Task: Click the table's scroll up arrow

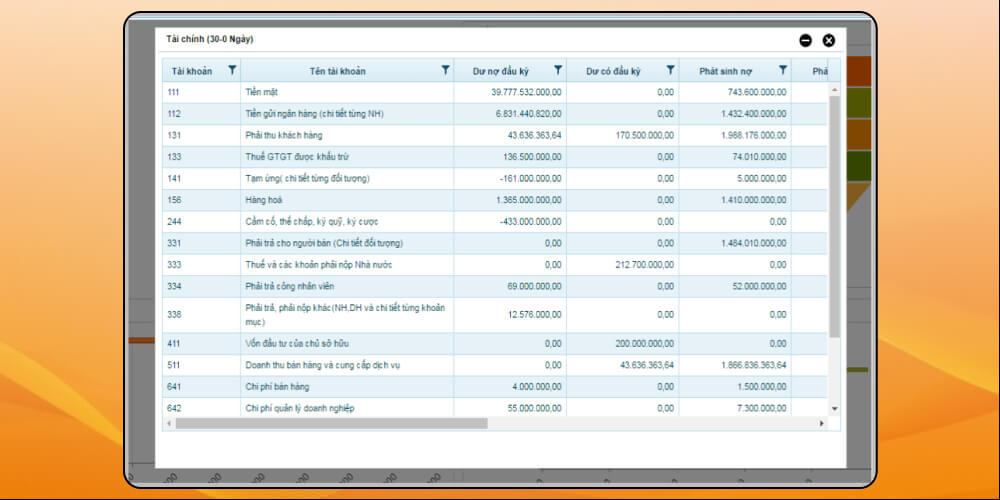Action: pos(835,89)
